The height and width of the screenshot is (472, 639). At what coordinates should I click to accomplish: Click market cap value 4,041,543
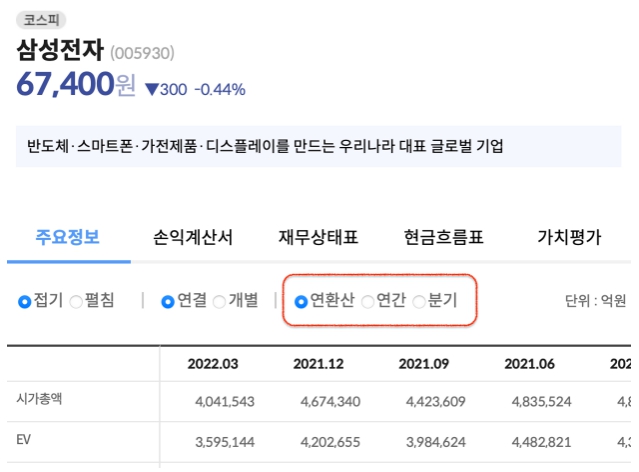[225, 401]
